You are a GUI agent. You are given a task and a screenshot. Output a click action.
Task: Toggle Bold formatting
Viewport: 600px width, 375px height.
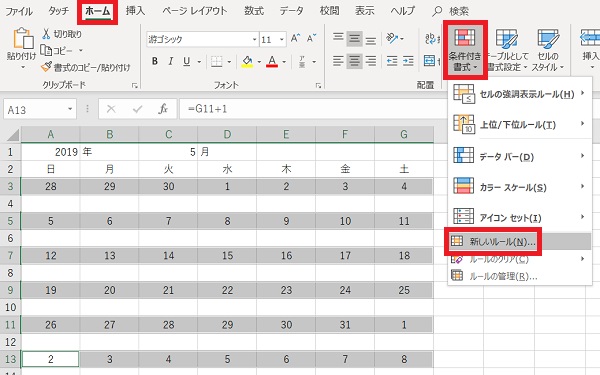click(x=155, y=61)
